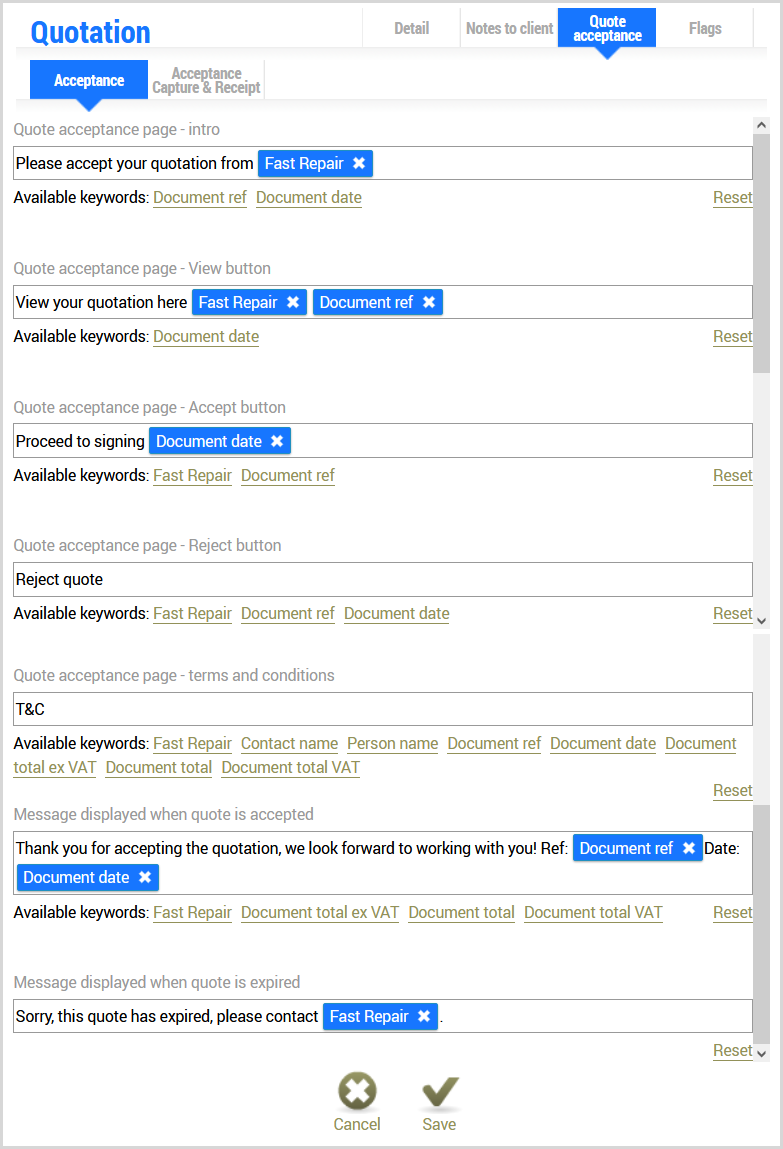783x1149 pixels.
Task: Save changes with the checkmark icon
Action: pyautogui.click(x=439, y=1092)
